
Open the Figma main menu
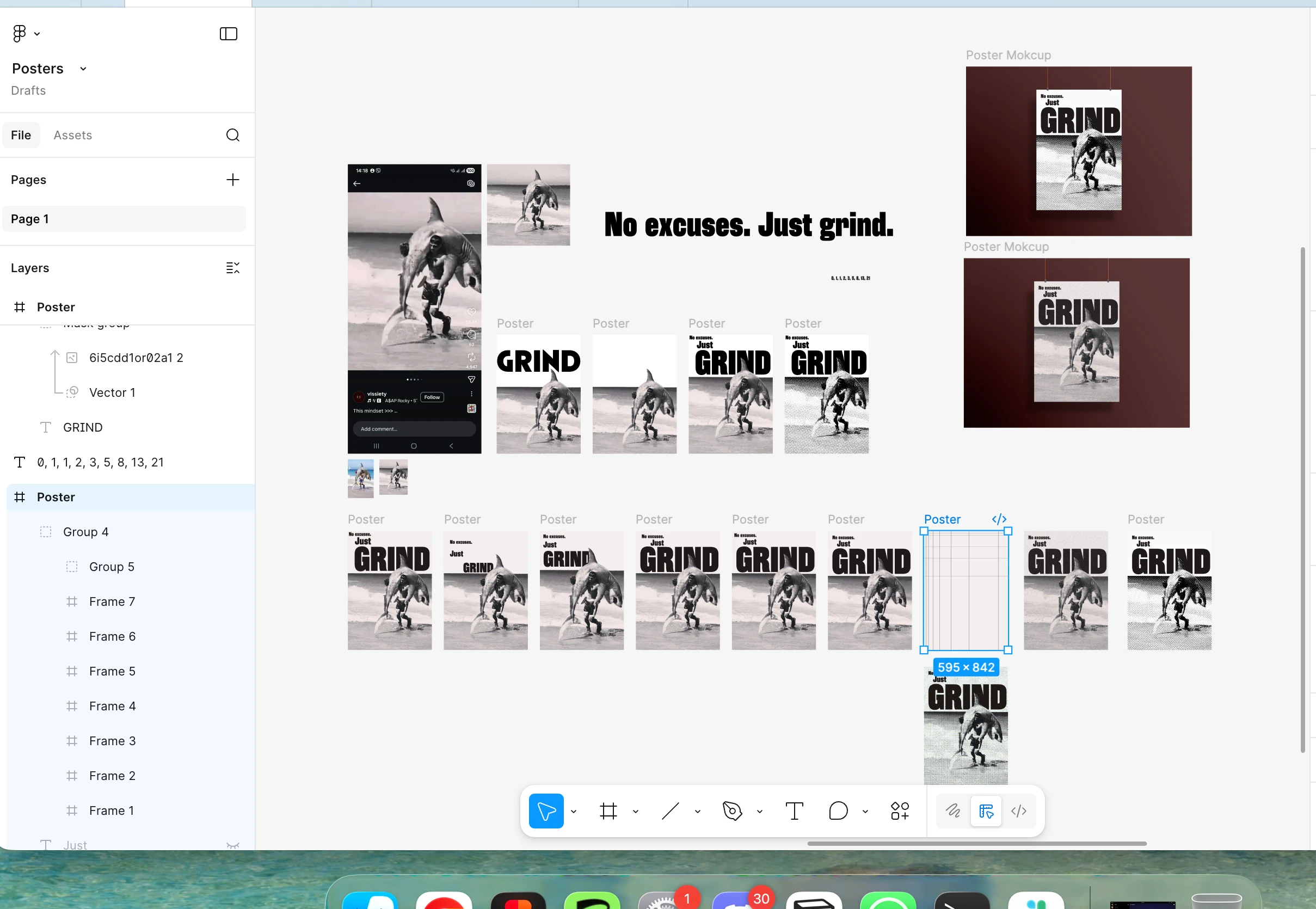pyautogui.click(x=25, y=34)
